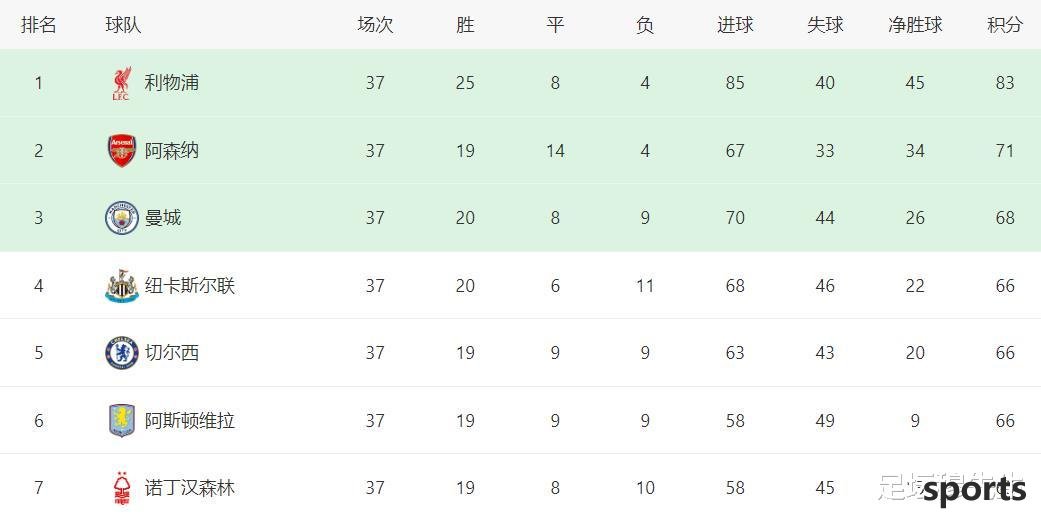Click the Manchester City crest icon
Screen dimensions: 1041x521
click(122, 218)
